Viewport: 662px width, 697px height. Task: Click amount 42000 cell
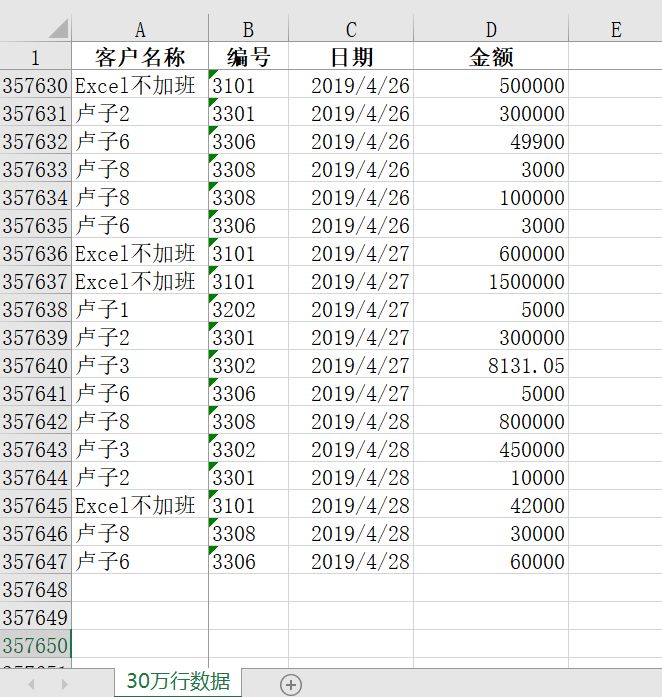coord(491,505)
